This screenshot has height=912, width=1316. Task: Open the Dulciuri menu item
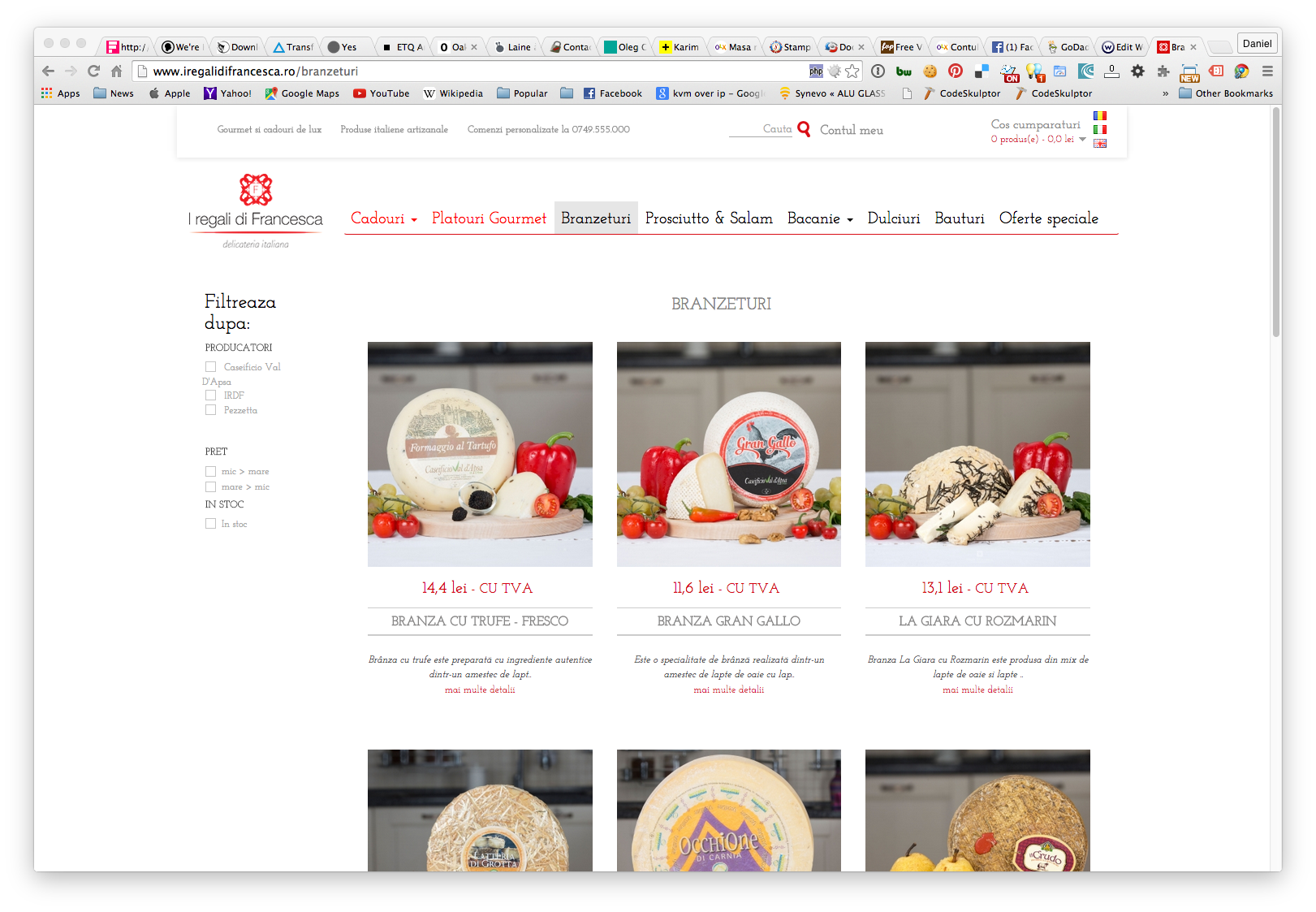click(894, 218)
